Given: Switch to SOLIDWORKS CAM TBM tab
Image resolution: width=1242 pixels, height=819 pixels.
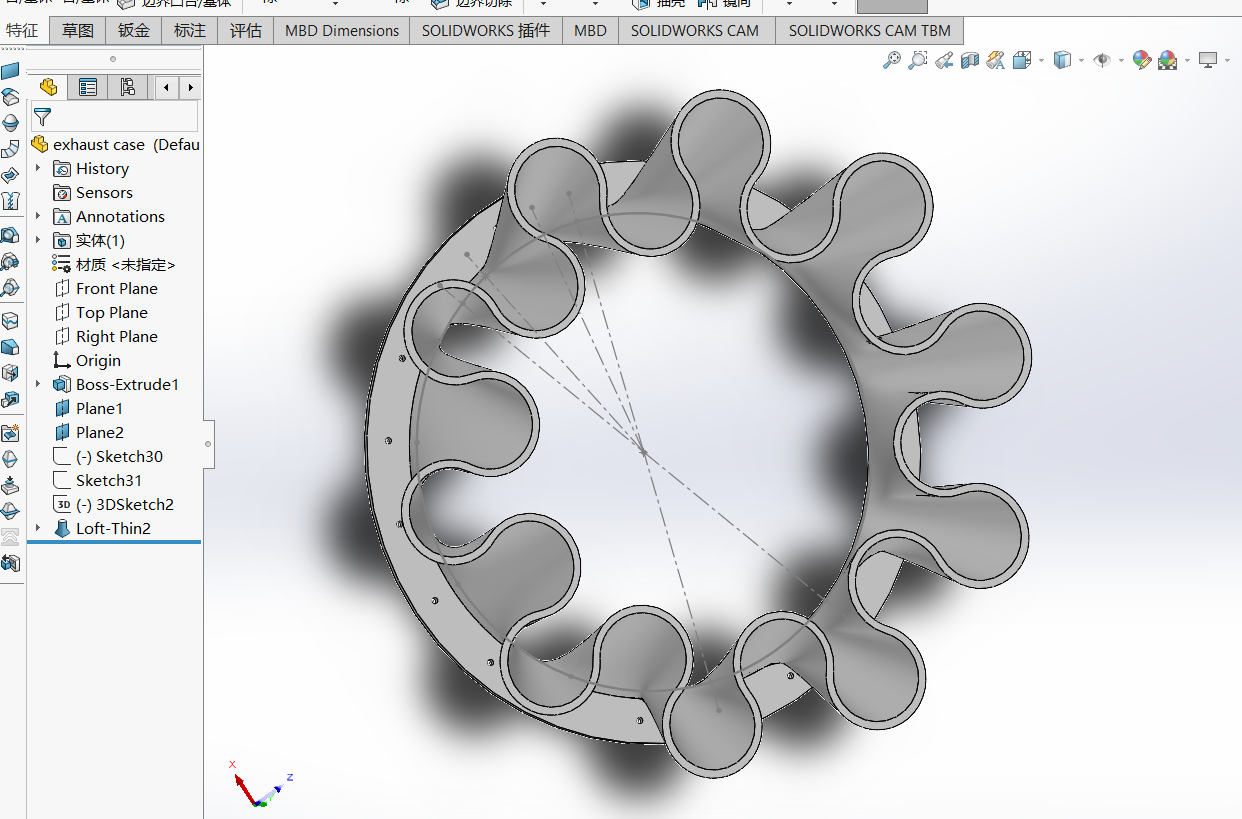Looking at the screenshot, I should tap(870, 31).
